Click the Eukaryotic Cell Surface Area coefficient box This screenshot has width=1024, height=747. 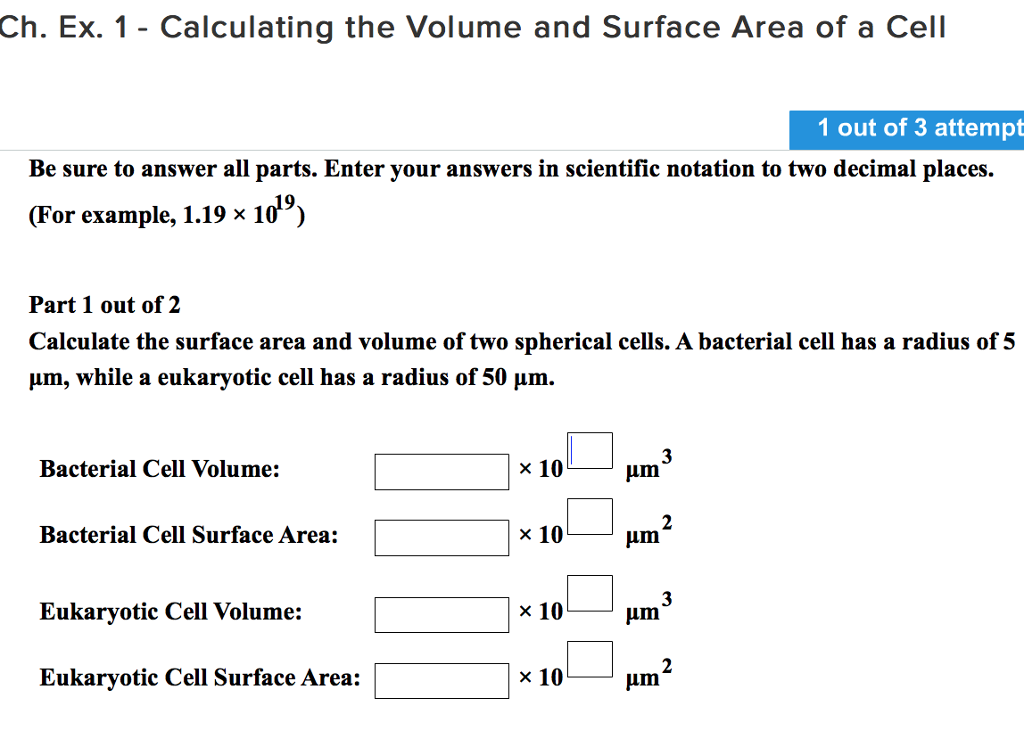point(441,680)
